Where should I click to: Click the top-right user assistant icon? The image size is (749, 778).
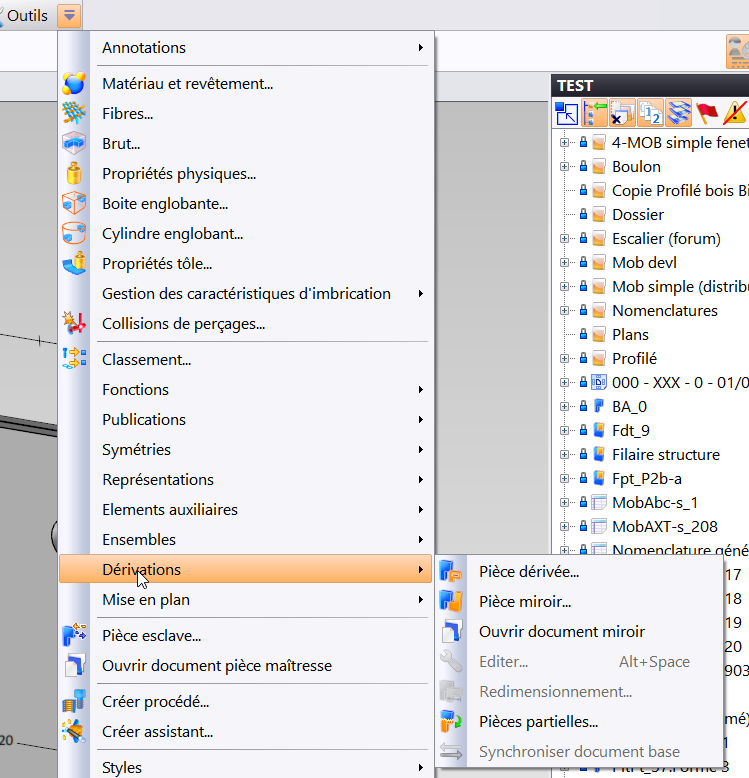pyautogui.click(x=738, y=52)
